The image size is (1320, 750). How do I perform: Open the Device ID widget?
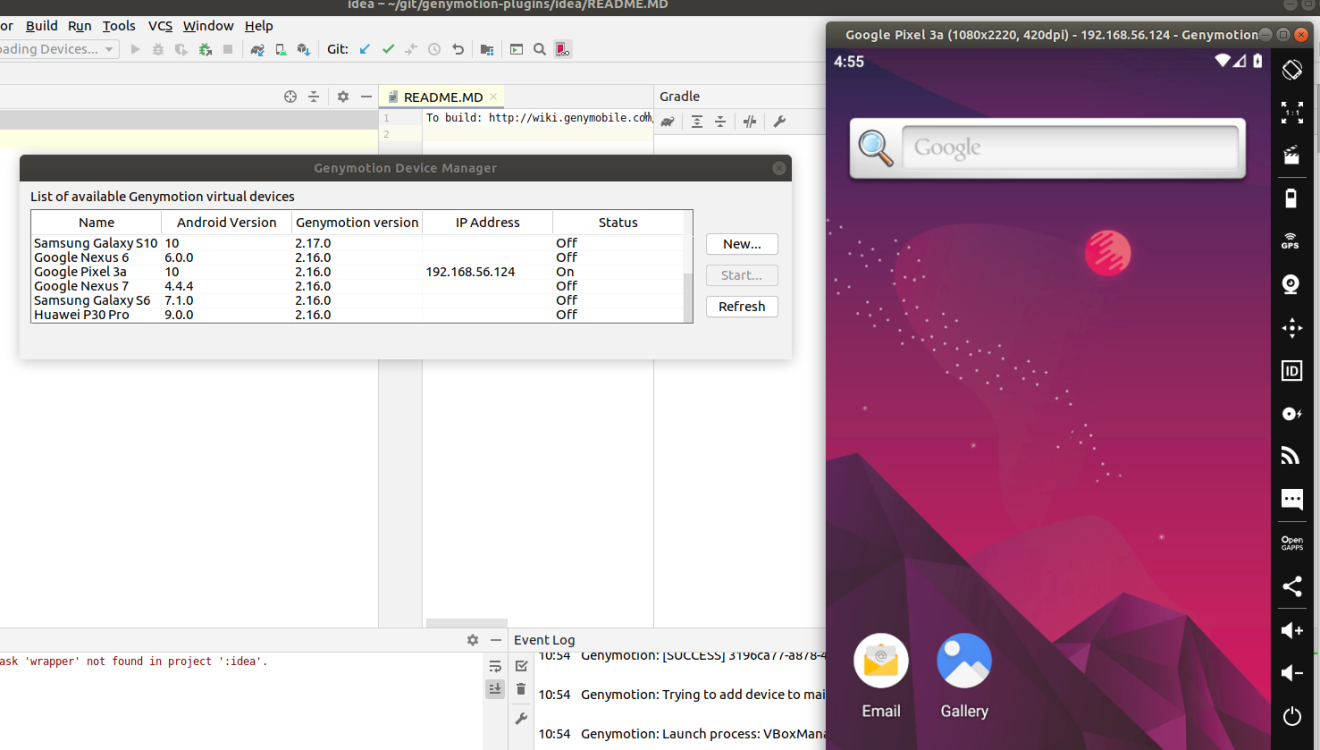pyautogui.click(x=1291, y=370)
